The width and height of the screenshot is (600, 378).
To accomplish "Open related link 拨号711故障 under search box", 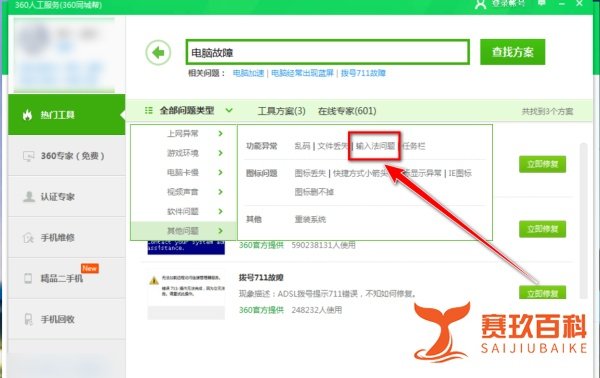I will point(363,73).
